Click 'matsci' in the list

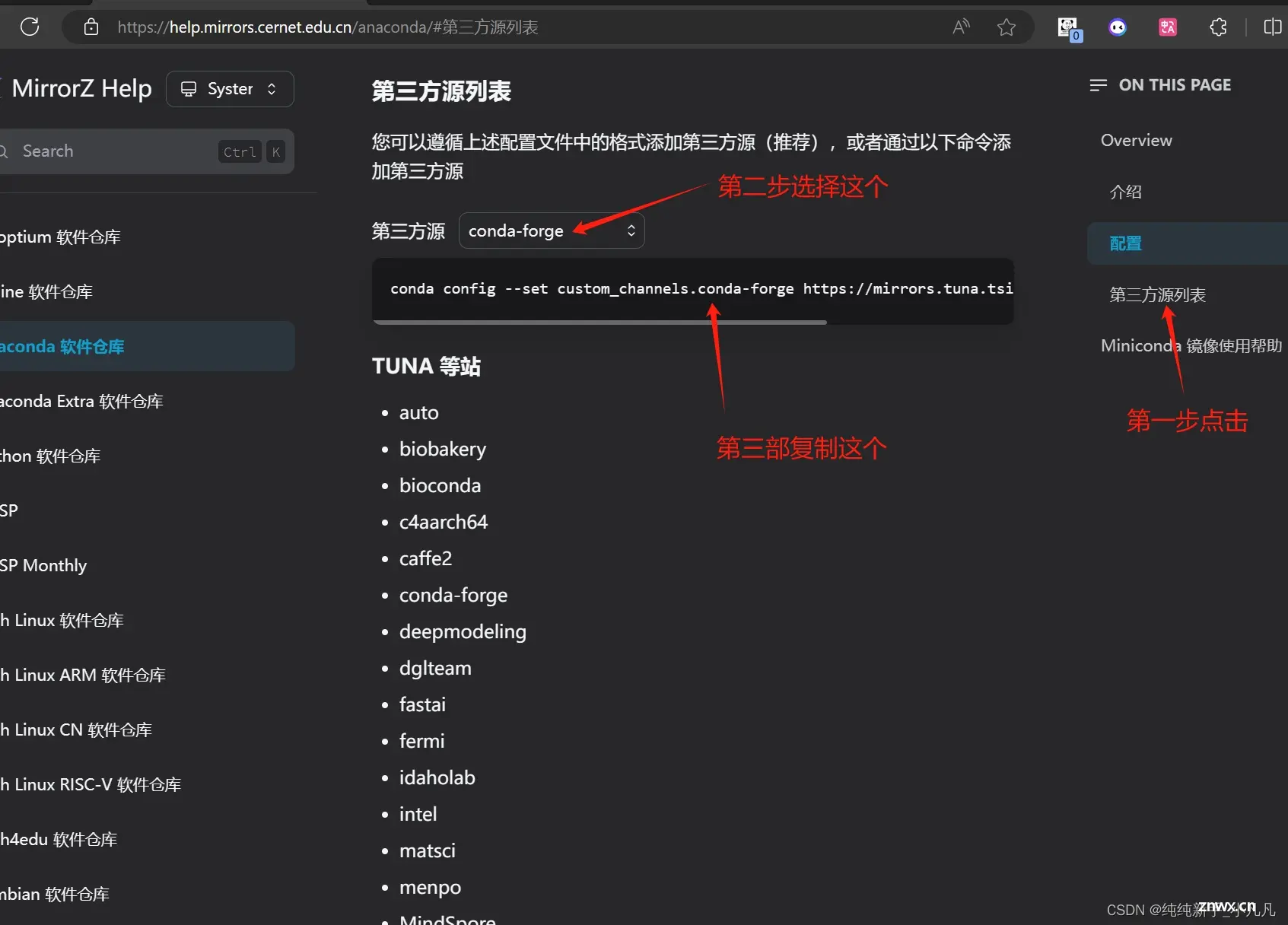pos(427,851)
